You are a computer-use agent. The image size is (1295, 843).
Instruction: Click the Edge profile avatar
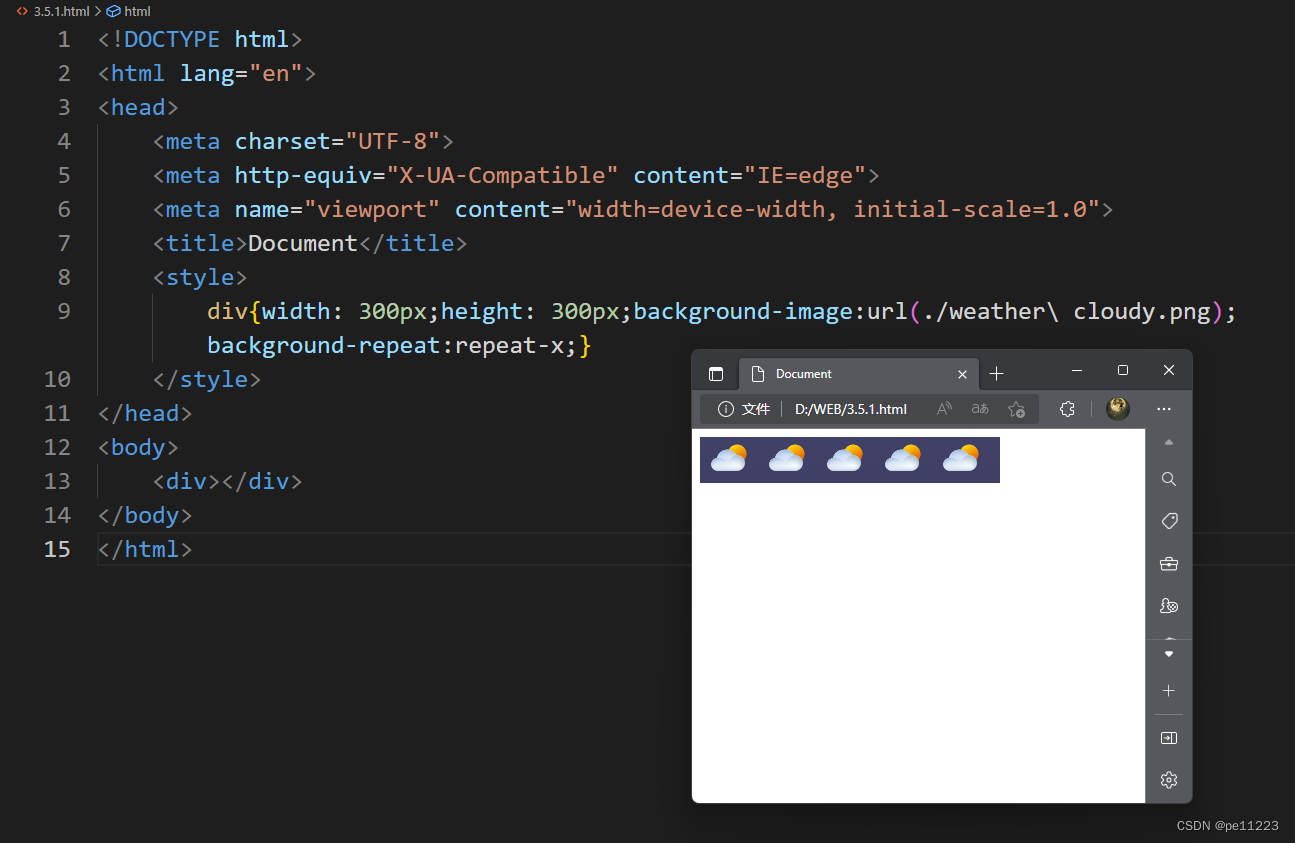point(1118,408)
